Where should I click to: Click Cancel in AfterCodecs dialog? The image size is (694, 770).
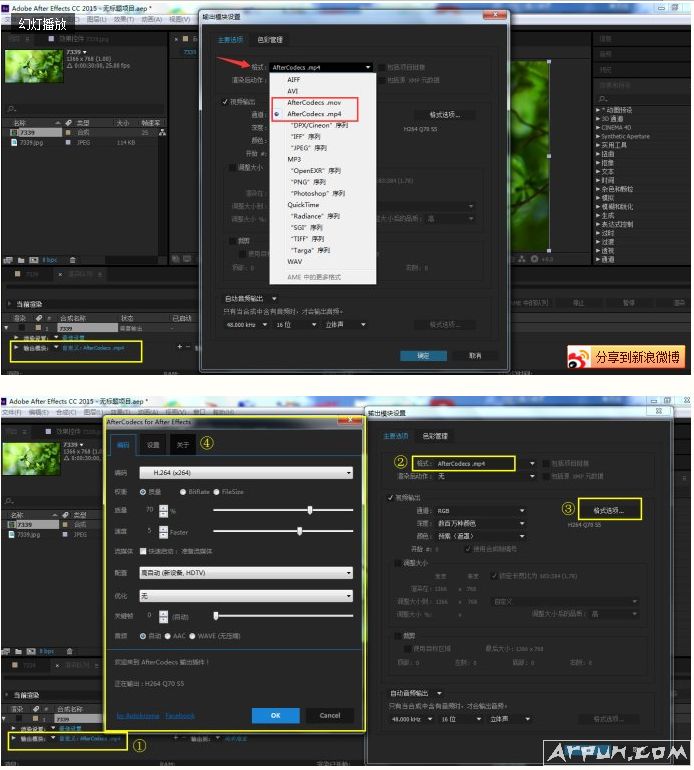tap(330, 715)
